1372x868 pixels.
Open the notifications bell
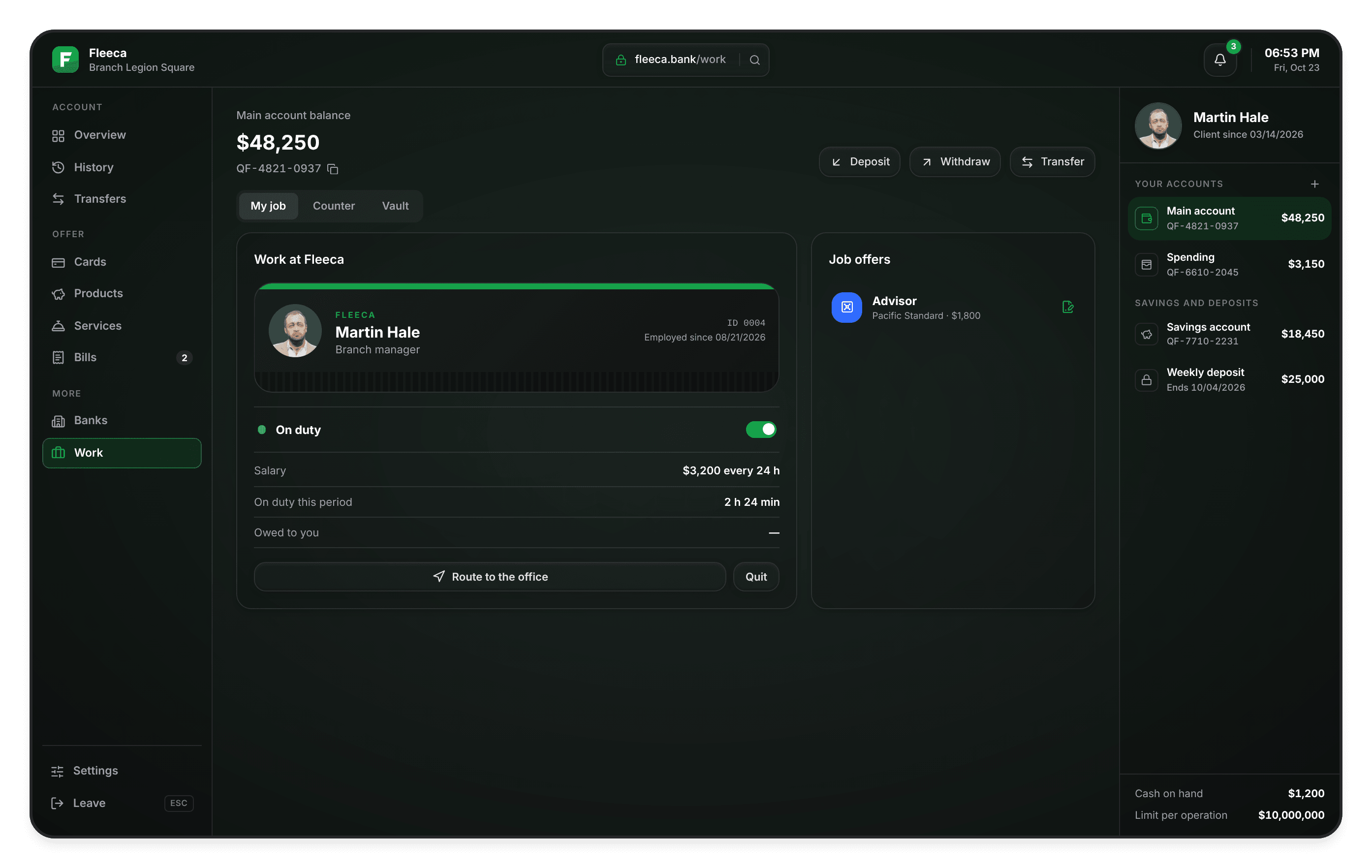pyautogui.click(x=1220, y=60)
